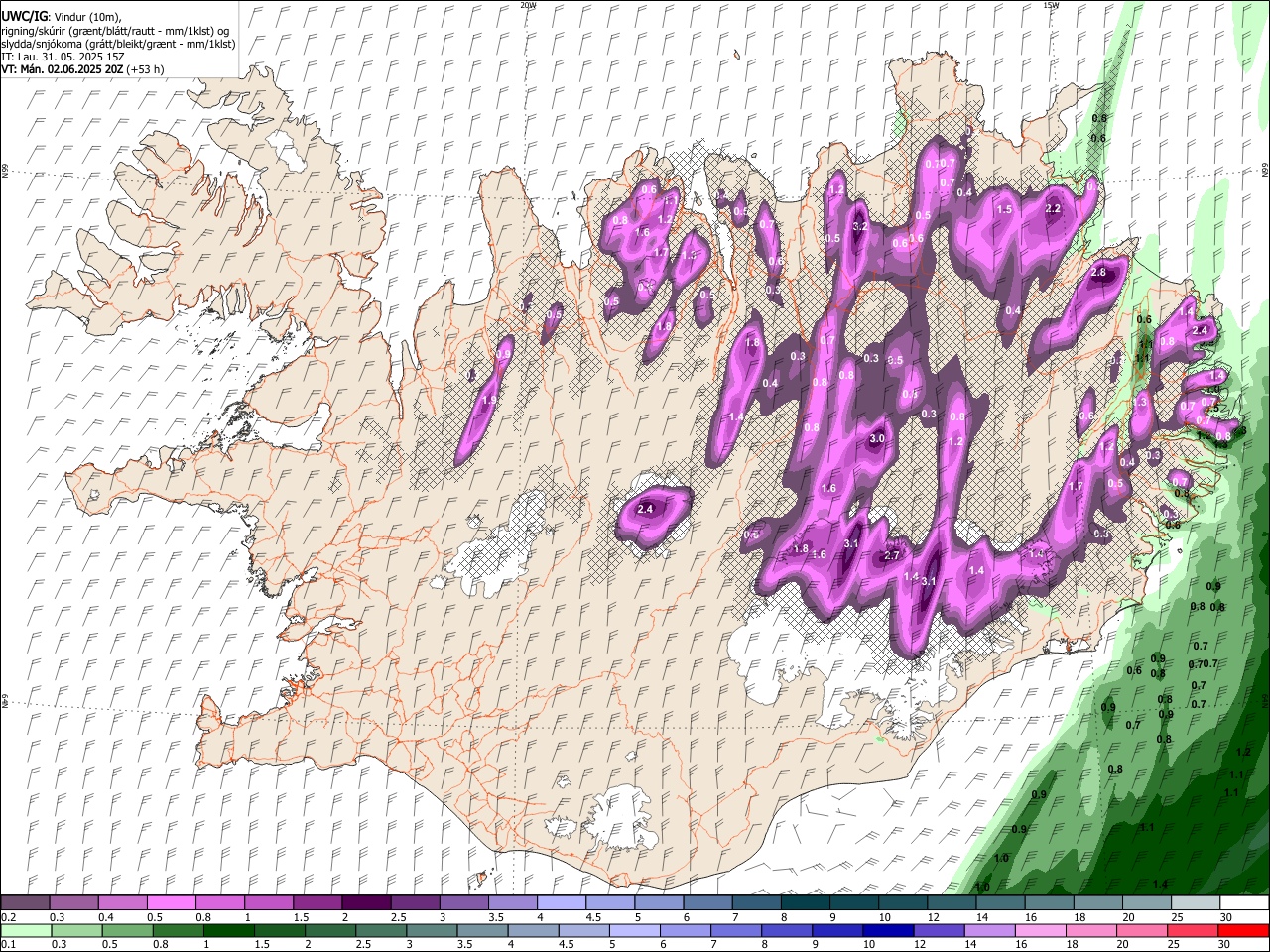Click the initial time "IT: Lau. 31. 05. 2025 15Z"
Image resolution: width=1270 pixels, height=952 pixels.
[63, 57]
